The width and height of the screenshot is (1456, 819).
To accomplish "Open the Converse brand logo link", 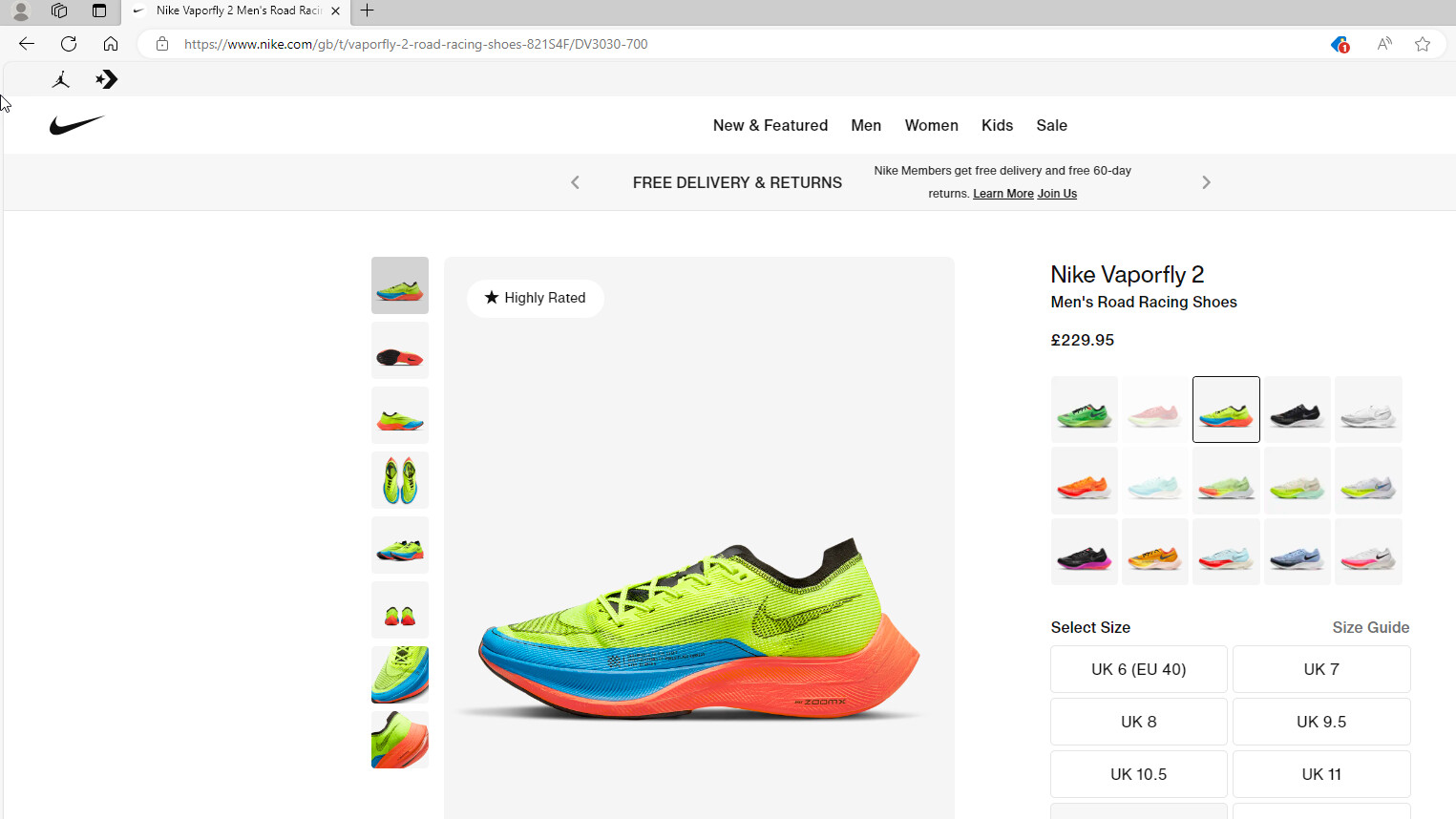I will point(107,79).
